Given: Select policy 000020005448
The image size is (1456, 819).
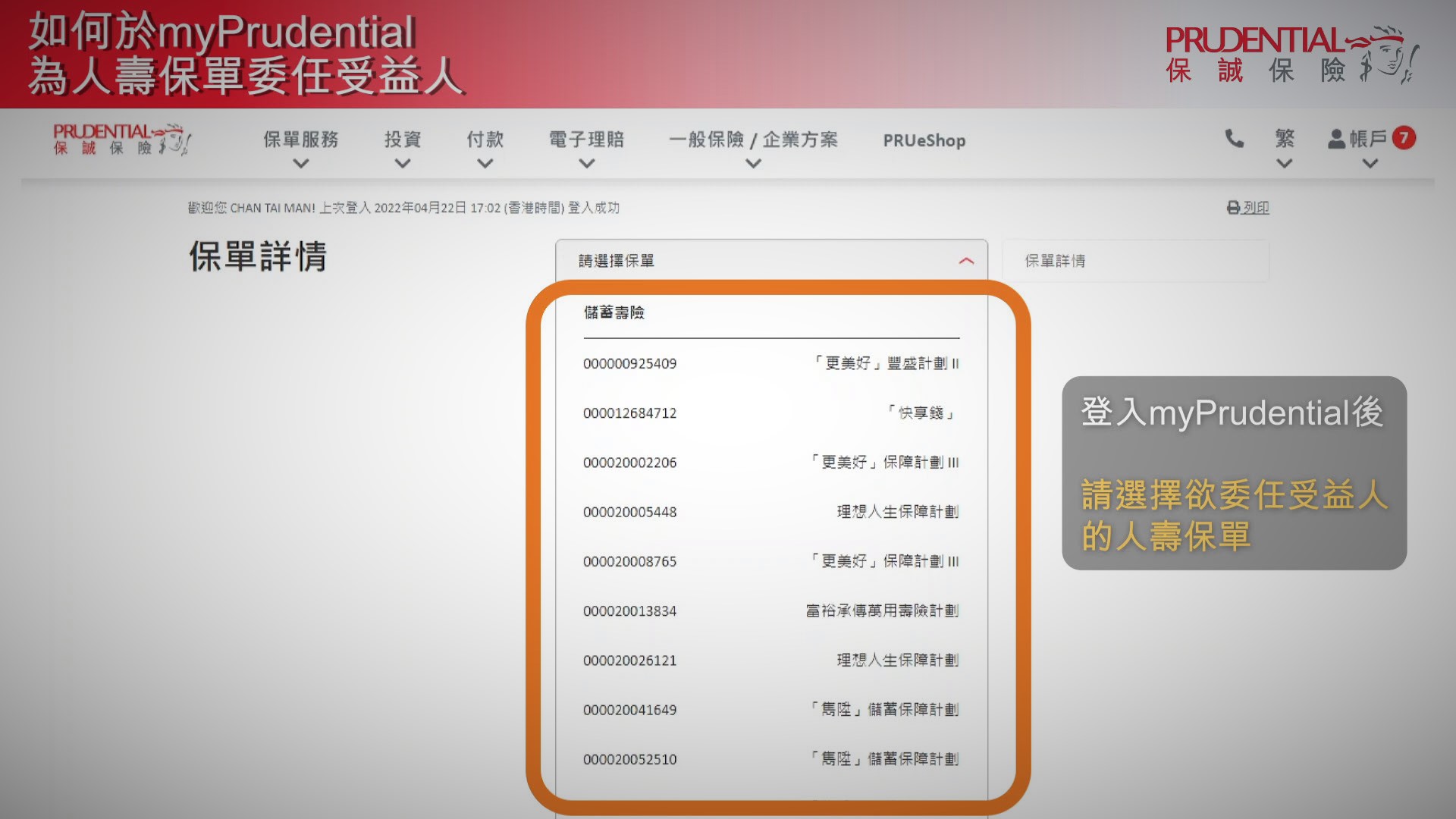Looking at the screenshot, I should (771, 512).
